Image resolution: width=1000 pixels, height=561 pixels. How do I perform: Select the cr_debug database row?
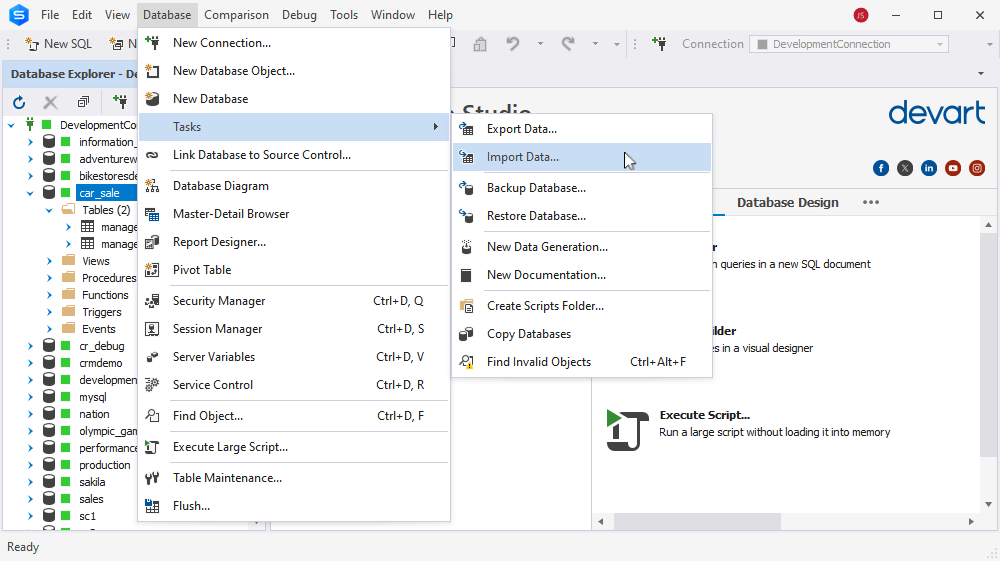tap(101, 346)
